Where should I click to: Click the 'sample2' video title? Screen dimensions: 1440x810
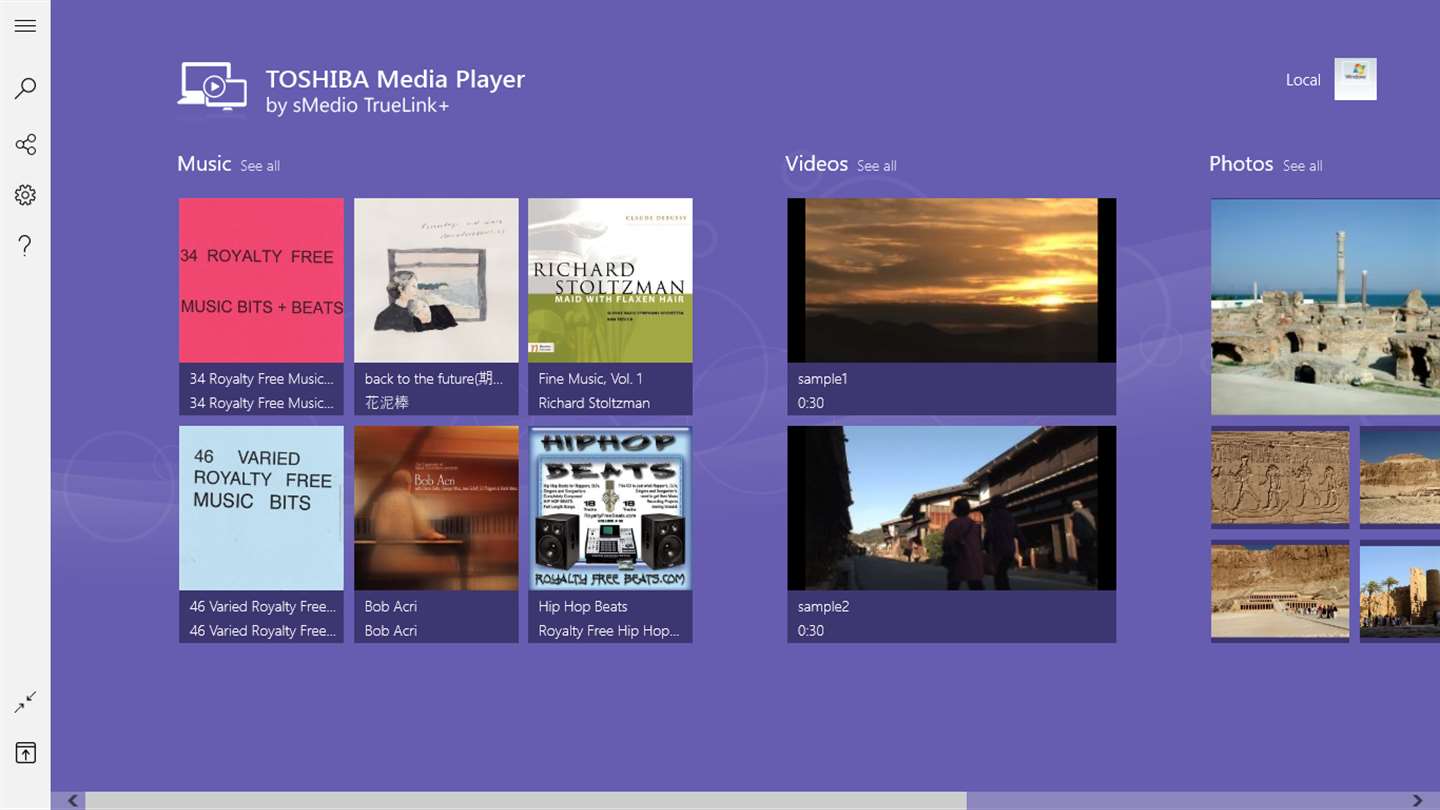point(823,607)
